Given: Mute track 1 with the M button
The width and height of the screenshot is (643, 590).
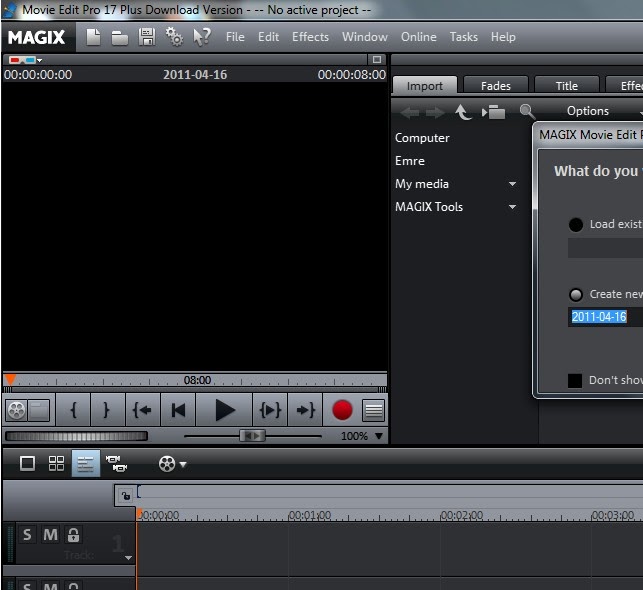Looking at the screenshot, I should (x=51, y=535).
